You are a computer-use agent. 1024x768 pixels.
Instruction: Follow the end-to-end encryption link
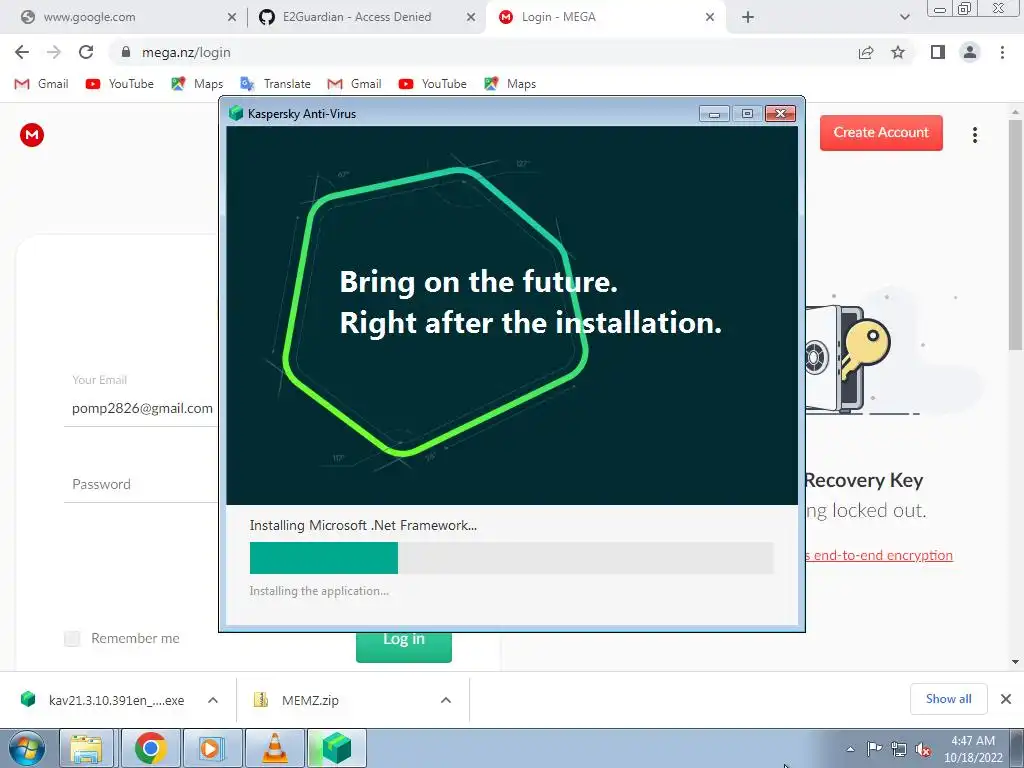[x=878, y=555]
